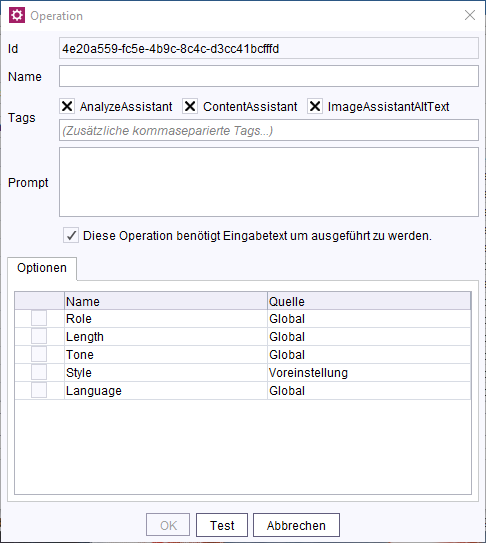Tick the Tone option checkbox
Image resolution: width=486 pixels, height=543 pixels.
click(39, 354)
